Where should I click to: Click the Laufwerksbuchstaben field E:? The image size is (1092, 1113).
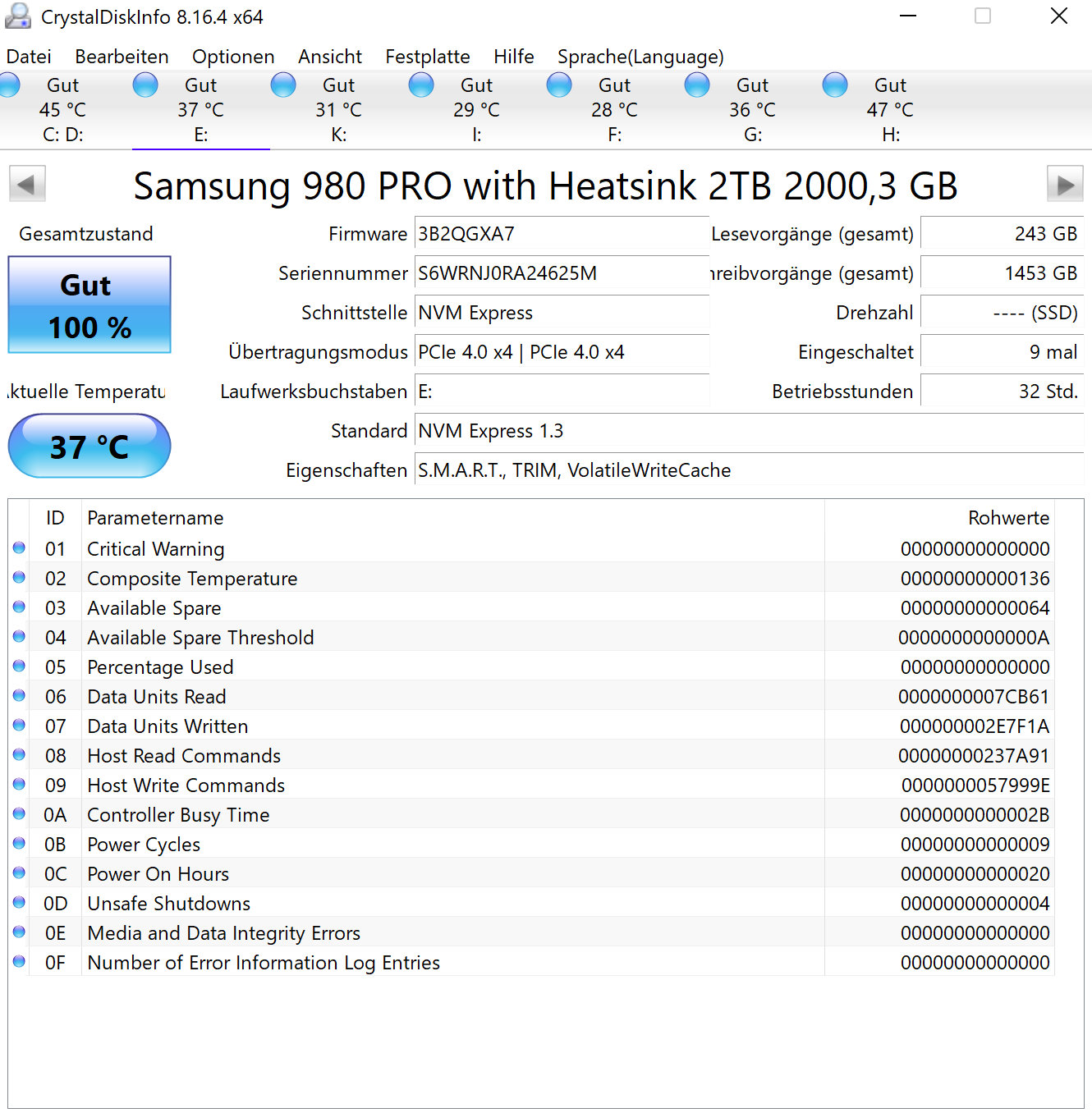coord(562,392)
